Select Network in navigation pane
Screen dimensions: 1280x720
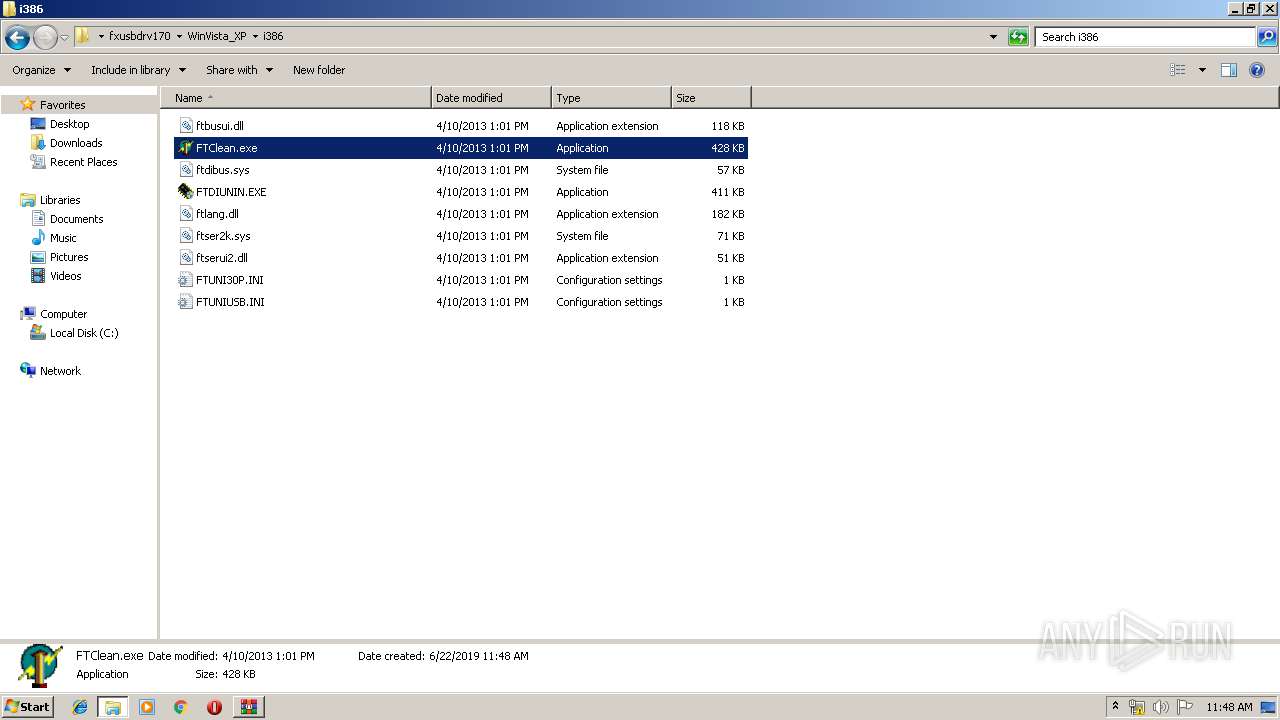pyautogui.click(x=60, y=371)
